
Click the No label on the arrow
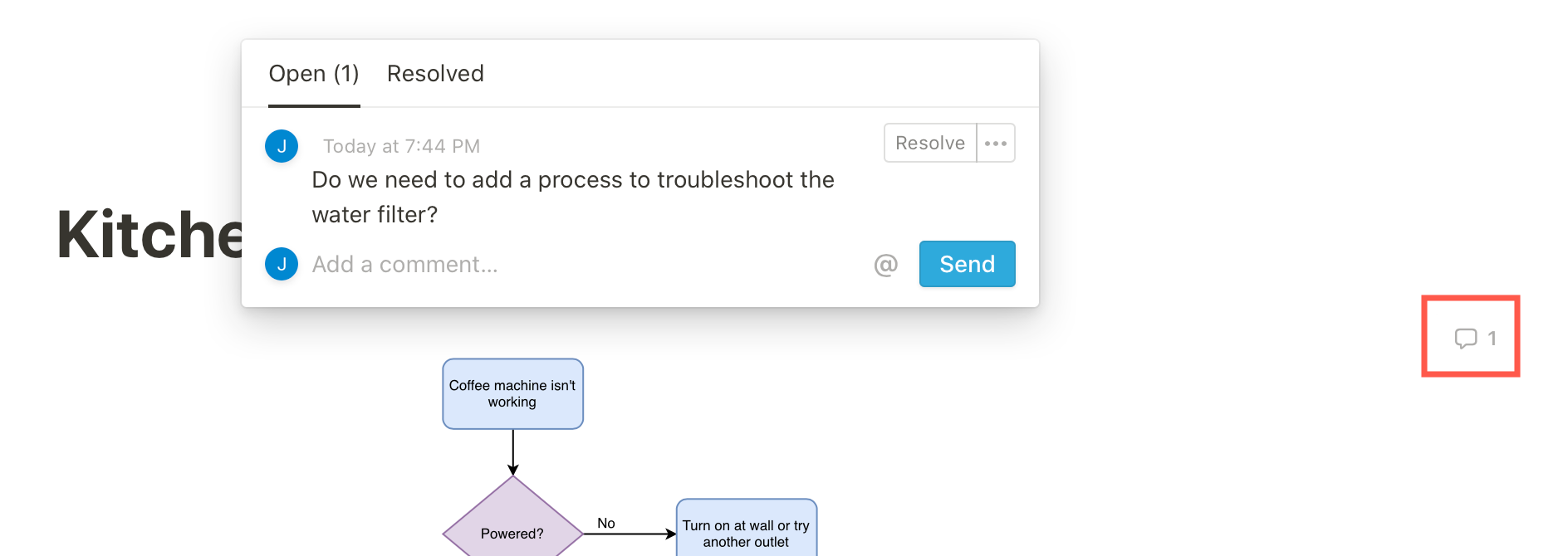pyautogui.click(x=605, y=523)
